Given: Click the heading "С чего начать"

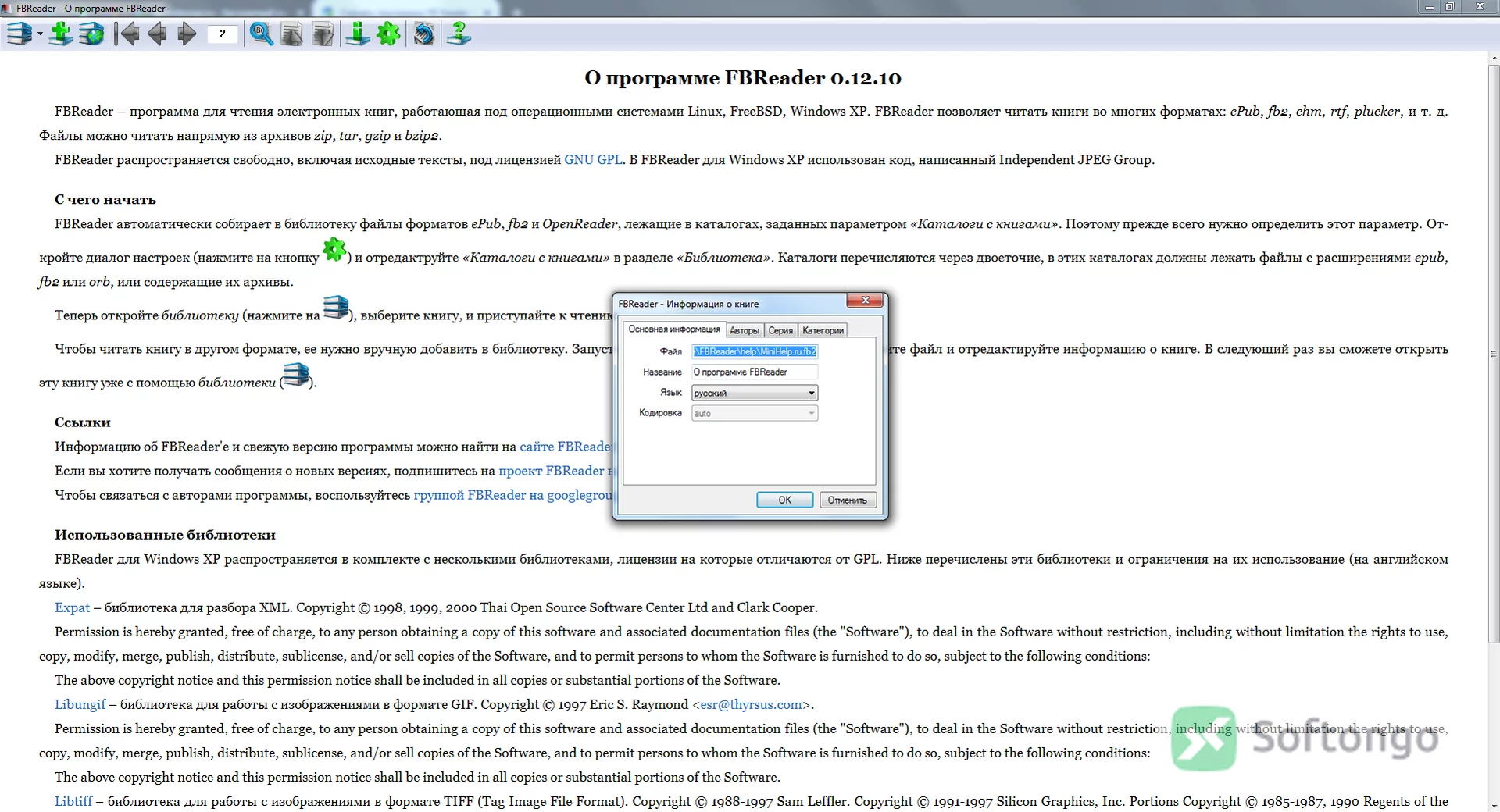Looking at the screenshot, I should [105, 200].
